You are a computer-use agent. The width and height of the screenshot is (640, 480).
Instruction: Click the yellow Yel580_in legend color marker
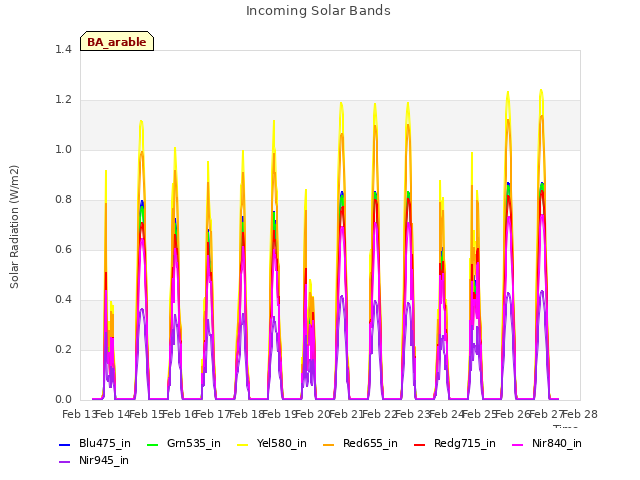click(242, 444)
